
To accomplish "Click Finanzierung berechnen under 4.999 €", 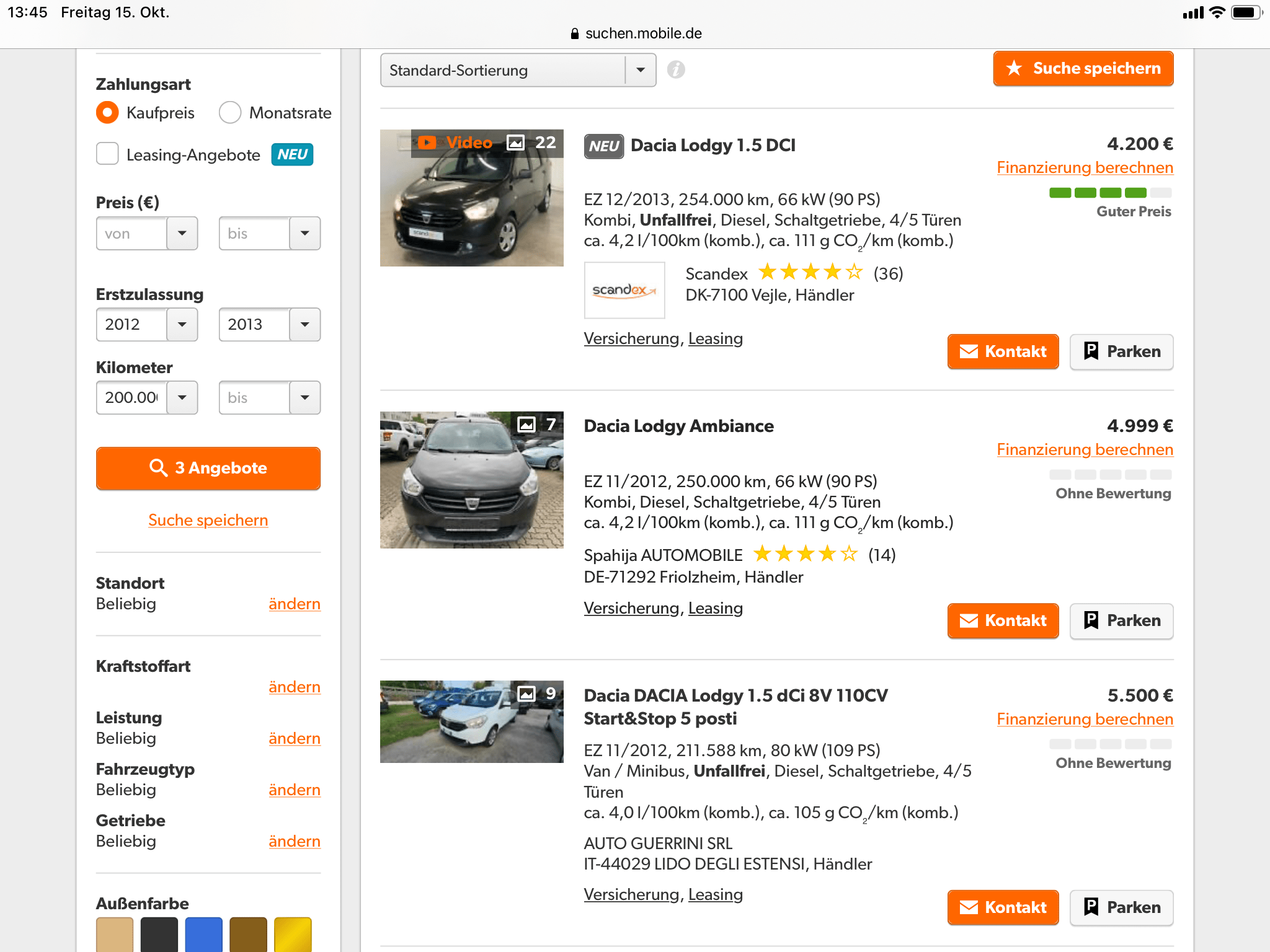I will pos(1085,449).
